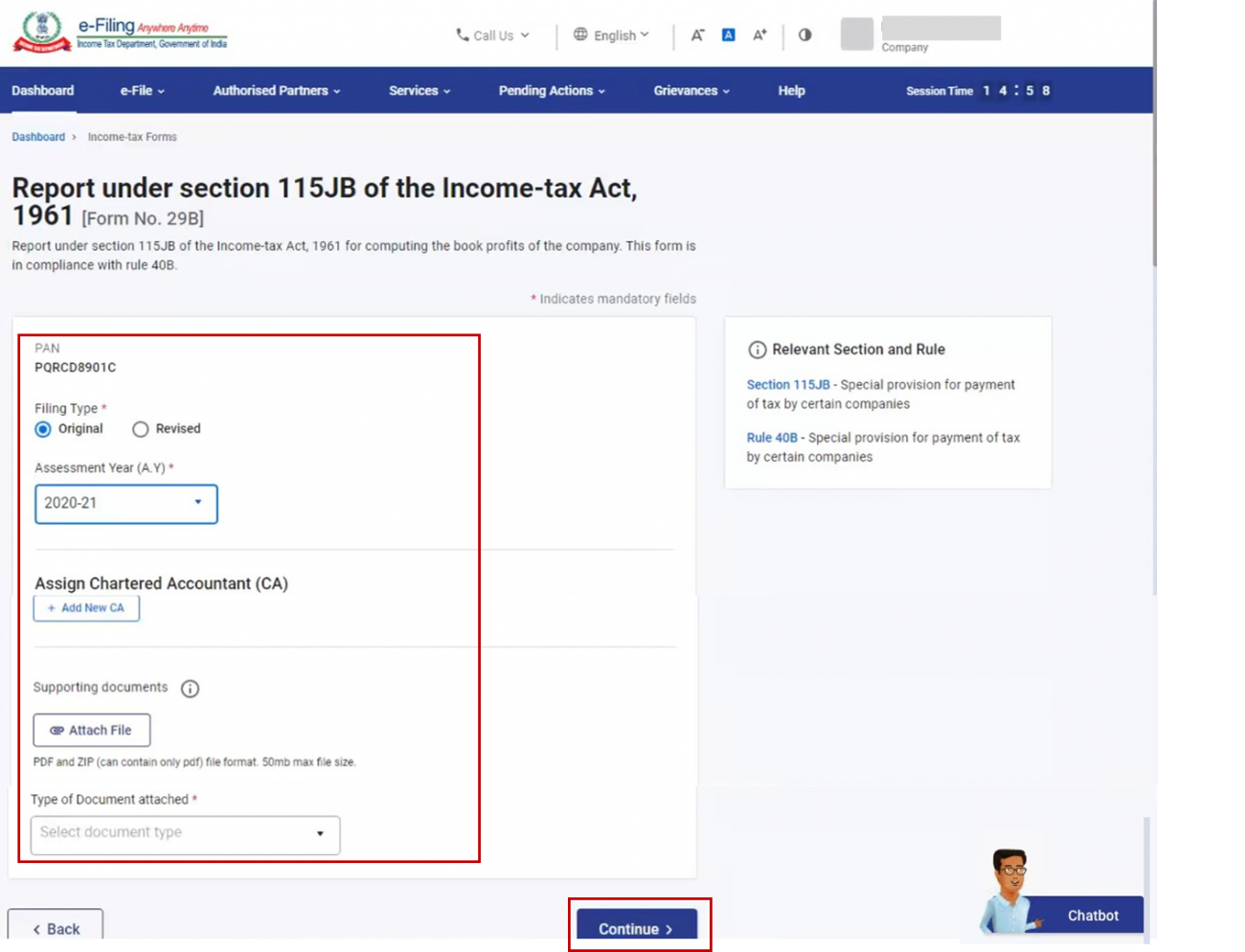Screen dimensions: 1245x952
Task: Click the default font size A icon
Action: point(729,34)
